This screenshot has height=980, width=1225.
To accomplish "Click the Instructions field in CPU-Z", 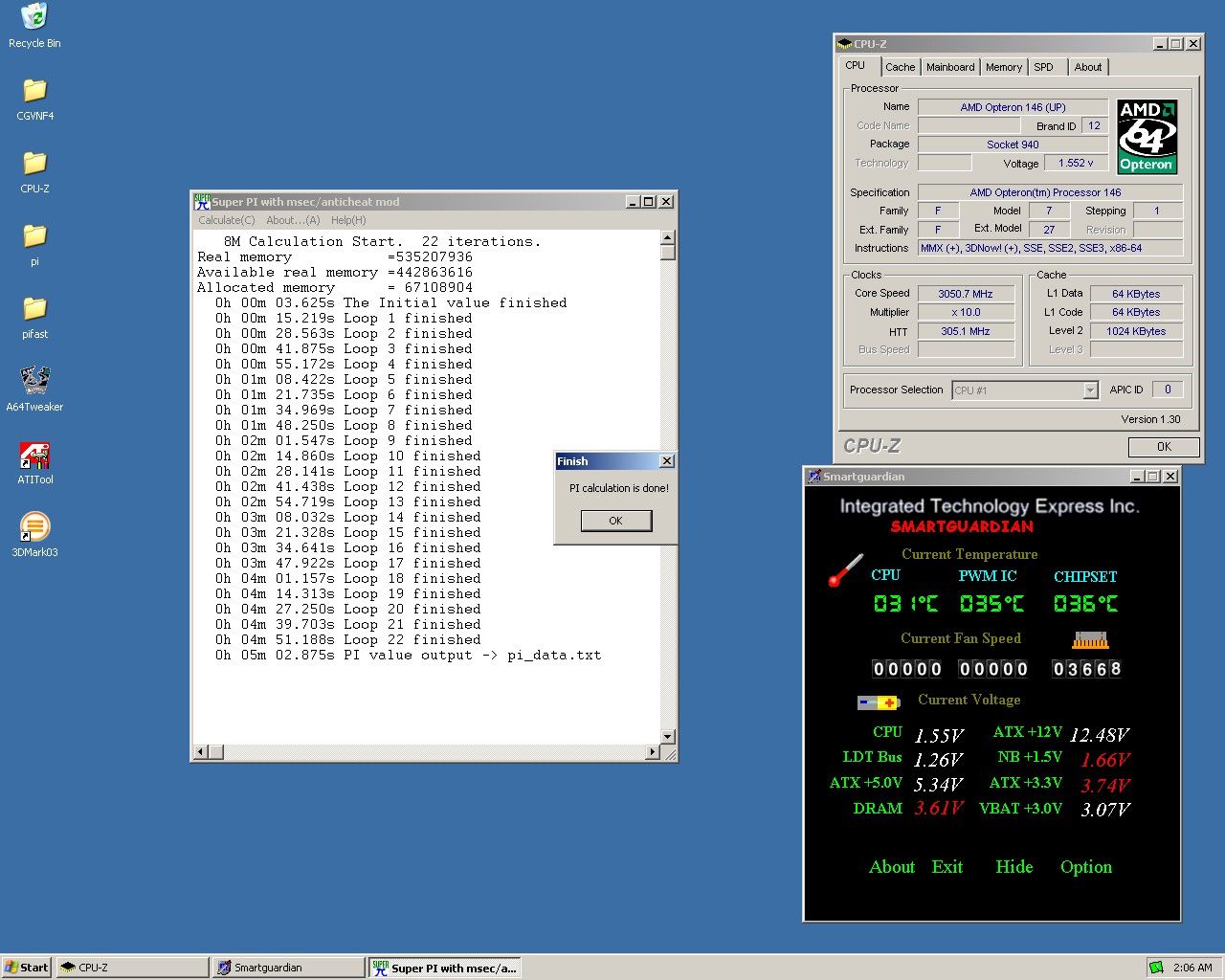I will click(x=1050, y=248).
